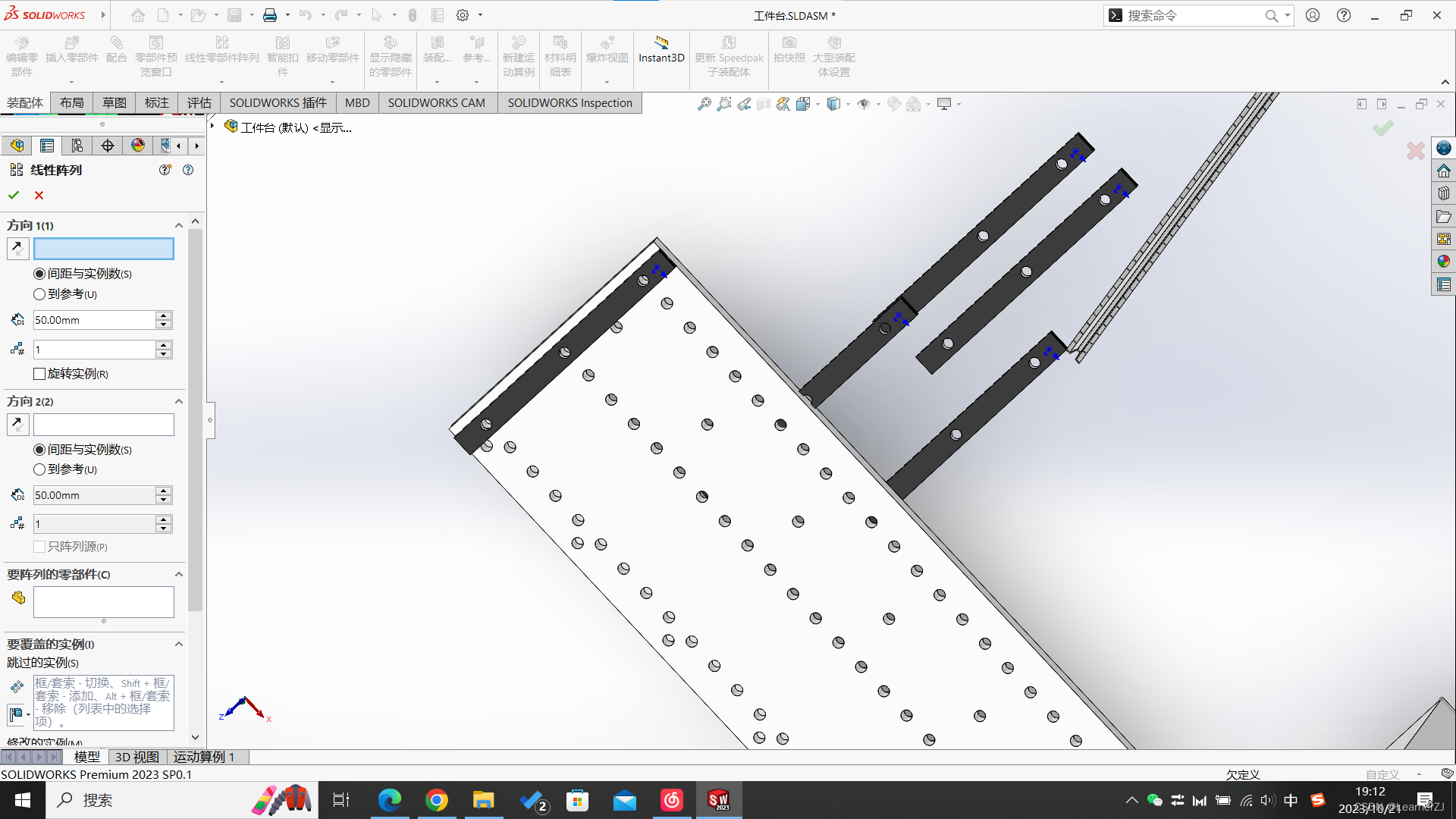Click the 要阵列的零部件 selection box
Image resolution: width=1456 pixels, height=819 pixels.
tap(104, 601)
